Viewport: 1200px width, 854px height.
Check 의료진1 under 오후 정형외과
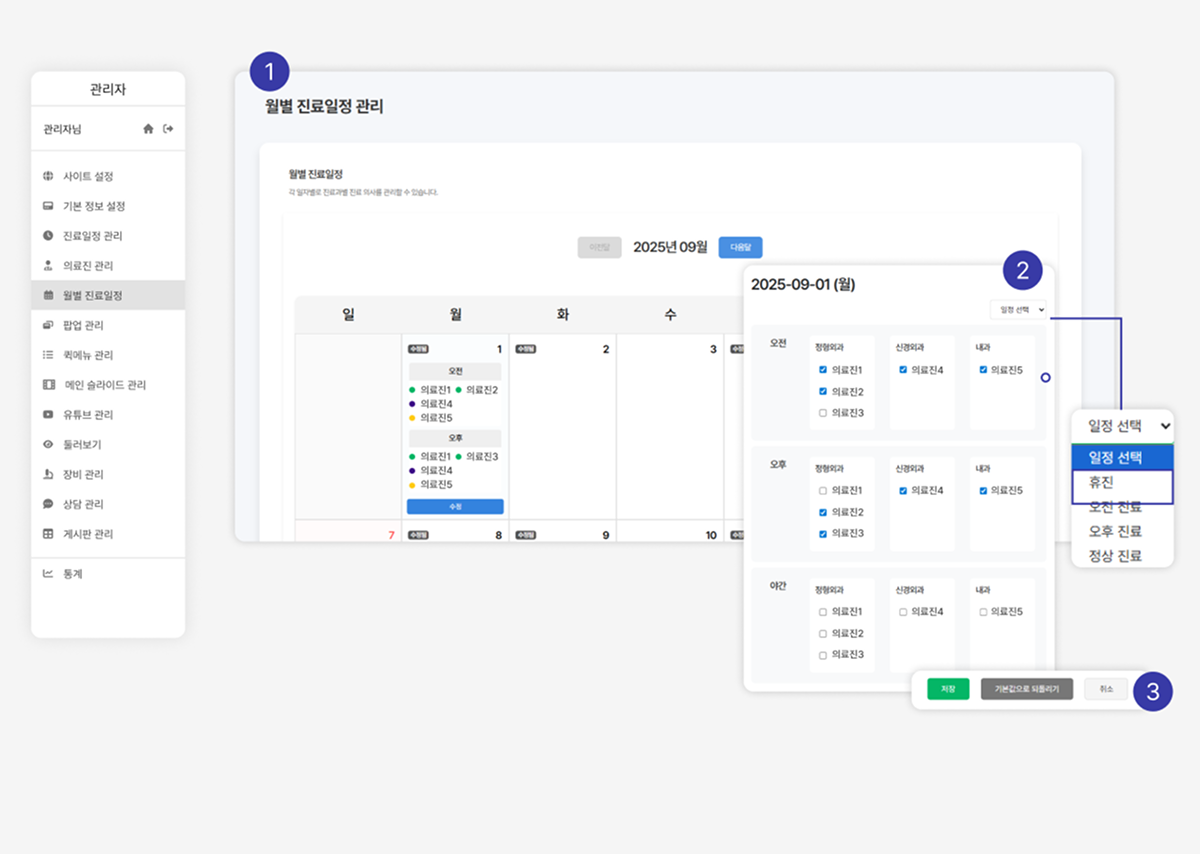click(x=823, y=491)
